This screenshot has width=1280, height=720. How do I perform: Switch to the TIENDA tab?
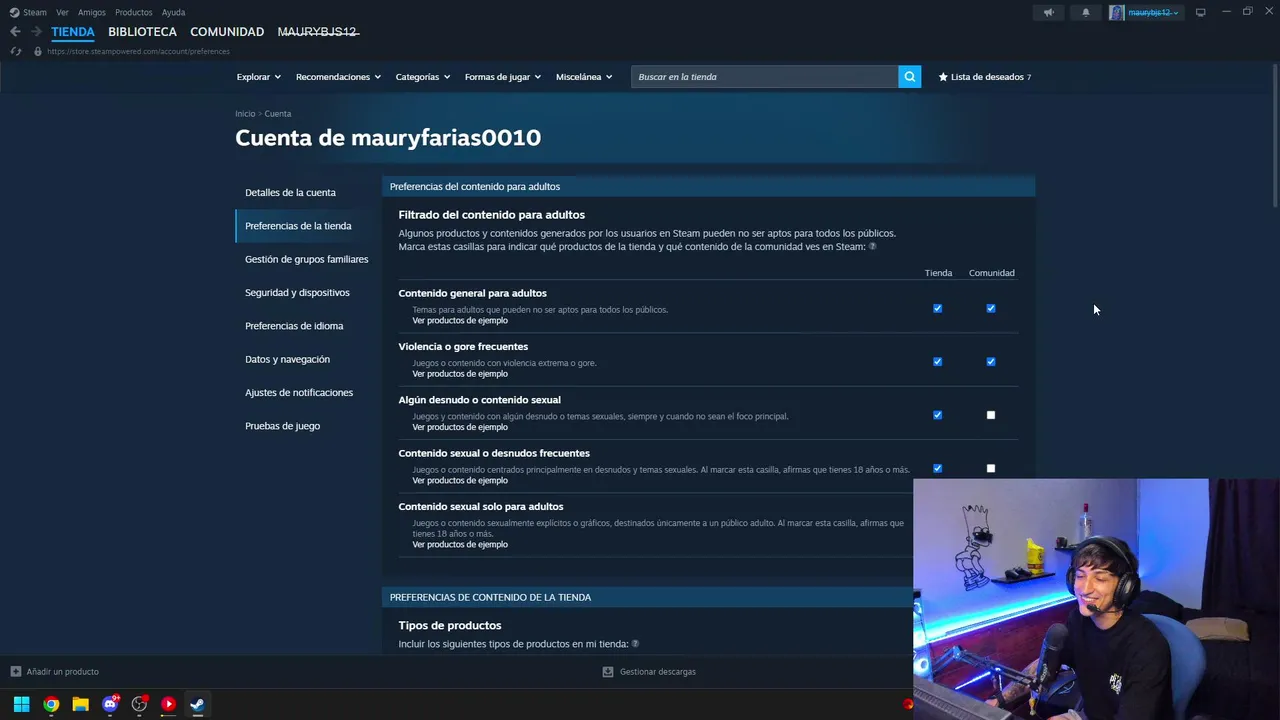(73, 32)
